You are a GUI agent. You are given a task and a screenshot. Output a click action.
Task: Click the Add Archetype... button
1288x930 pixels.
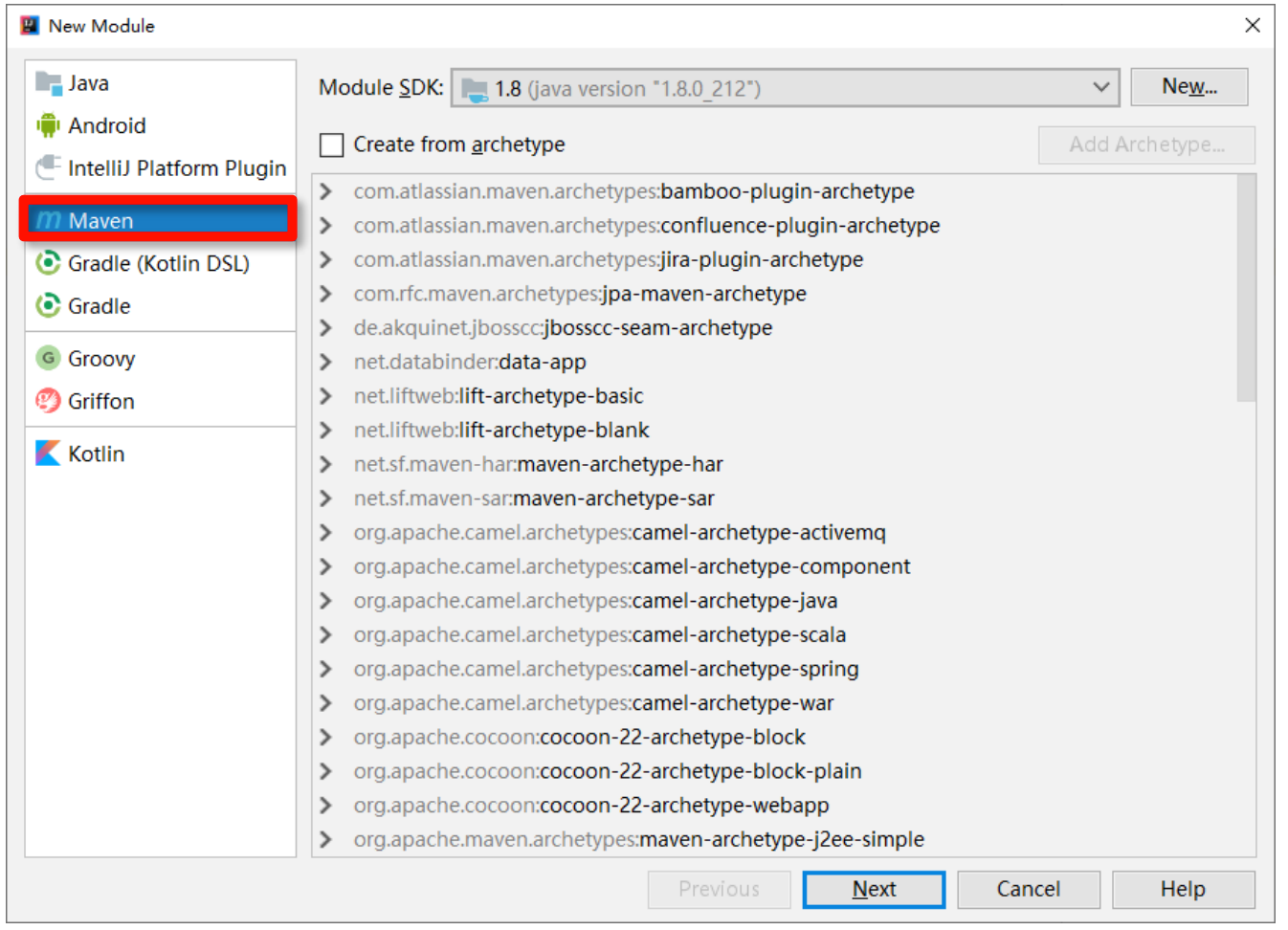1146,144
